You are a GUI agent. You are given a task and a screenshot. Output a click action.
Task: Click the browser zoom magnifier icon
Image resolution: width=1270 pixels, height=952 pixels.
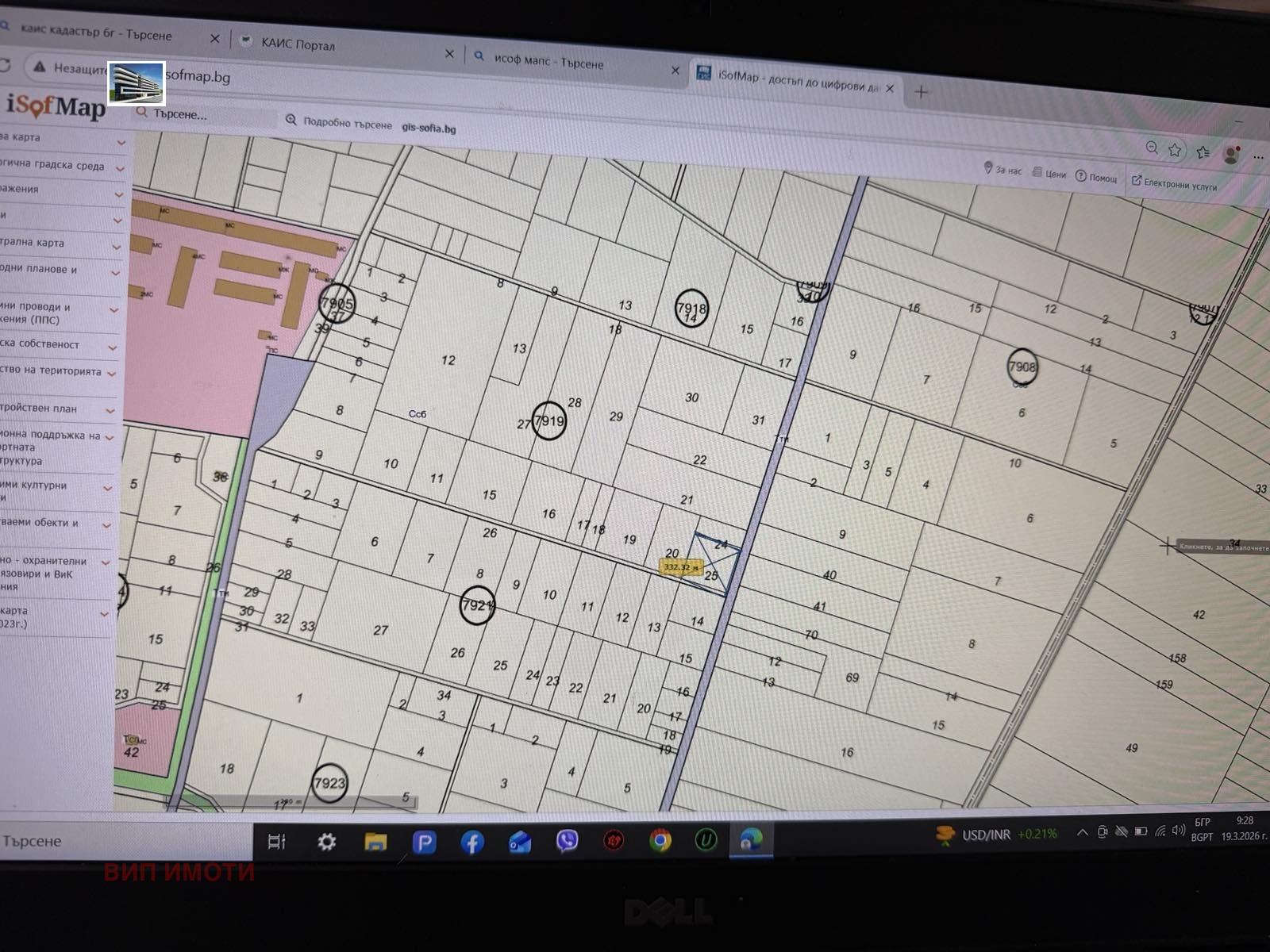[1152, 148]
